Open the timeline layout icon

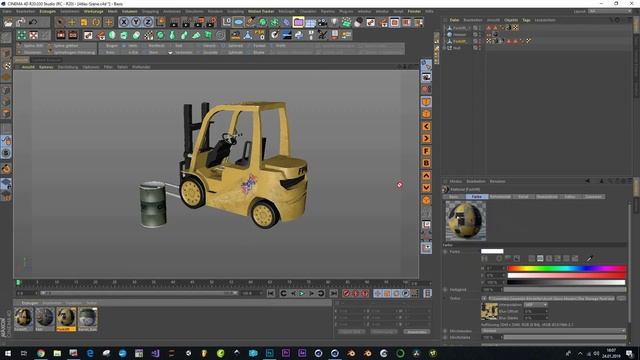click(427, 293)
